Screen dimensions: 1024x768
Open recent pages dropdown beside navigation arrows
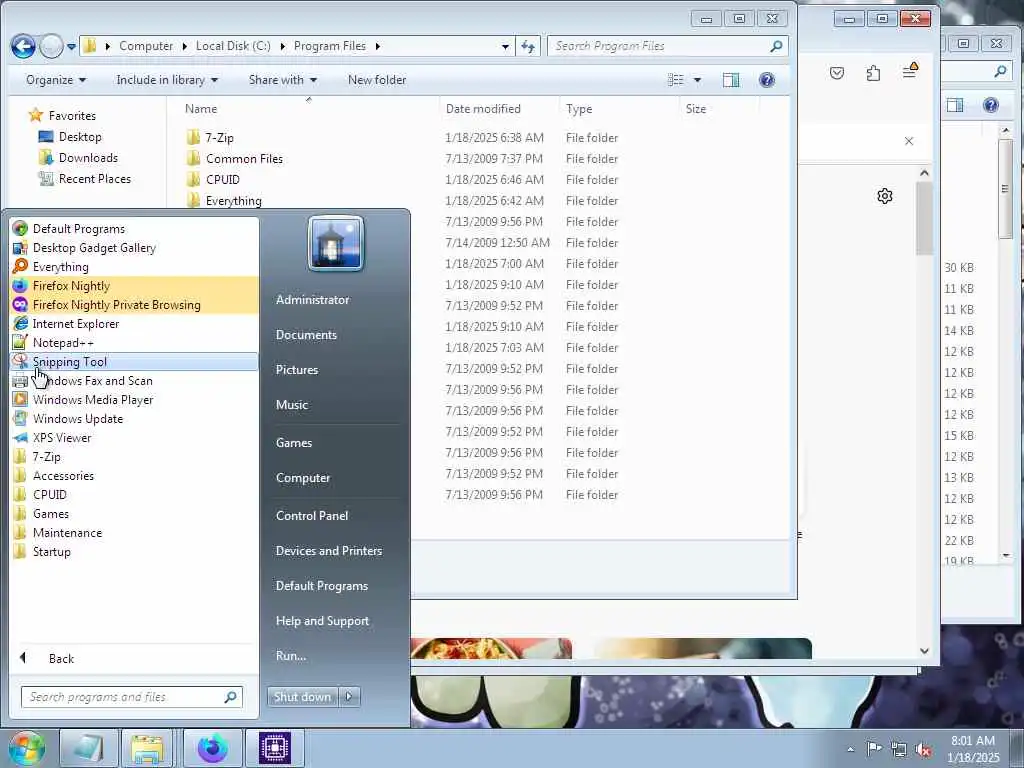71,46
